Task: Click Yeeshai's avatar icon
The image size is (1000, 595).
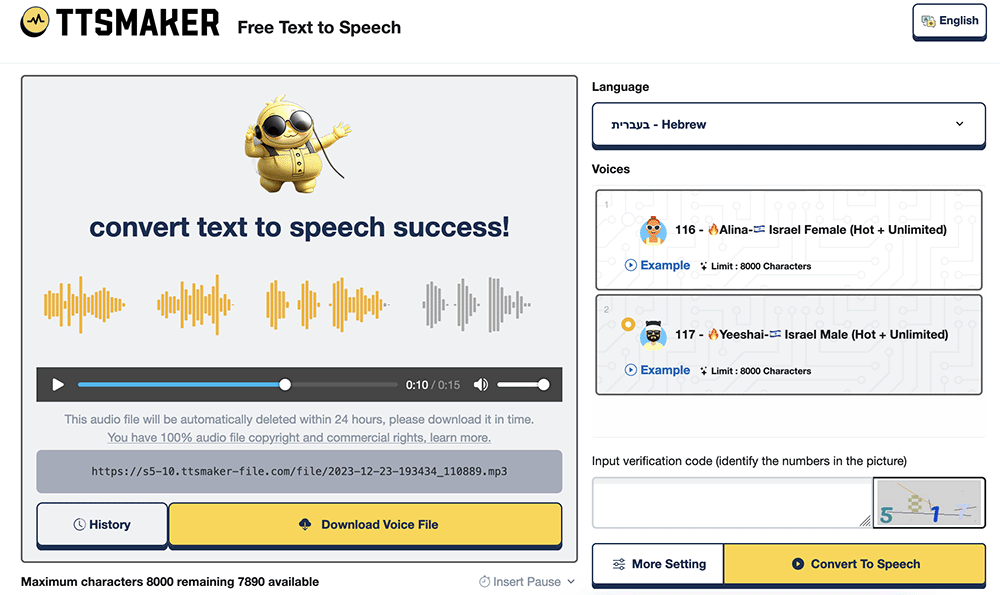Action: click(653, 335)
